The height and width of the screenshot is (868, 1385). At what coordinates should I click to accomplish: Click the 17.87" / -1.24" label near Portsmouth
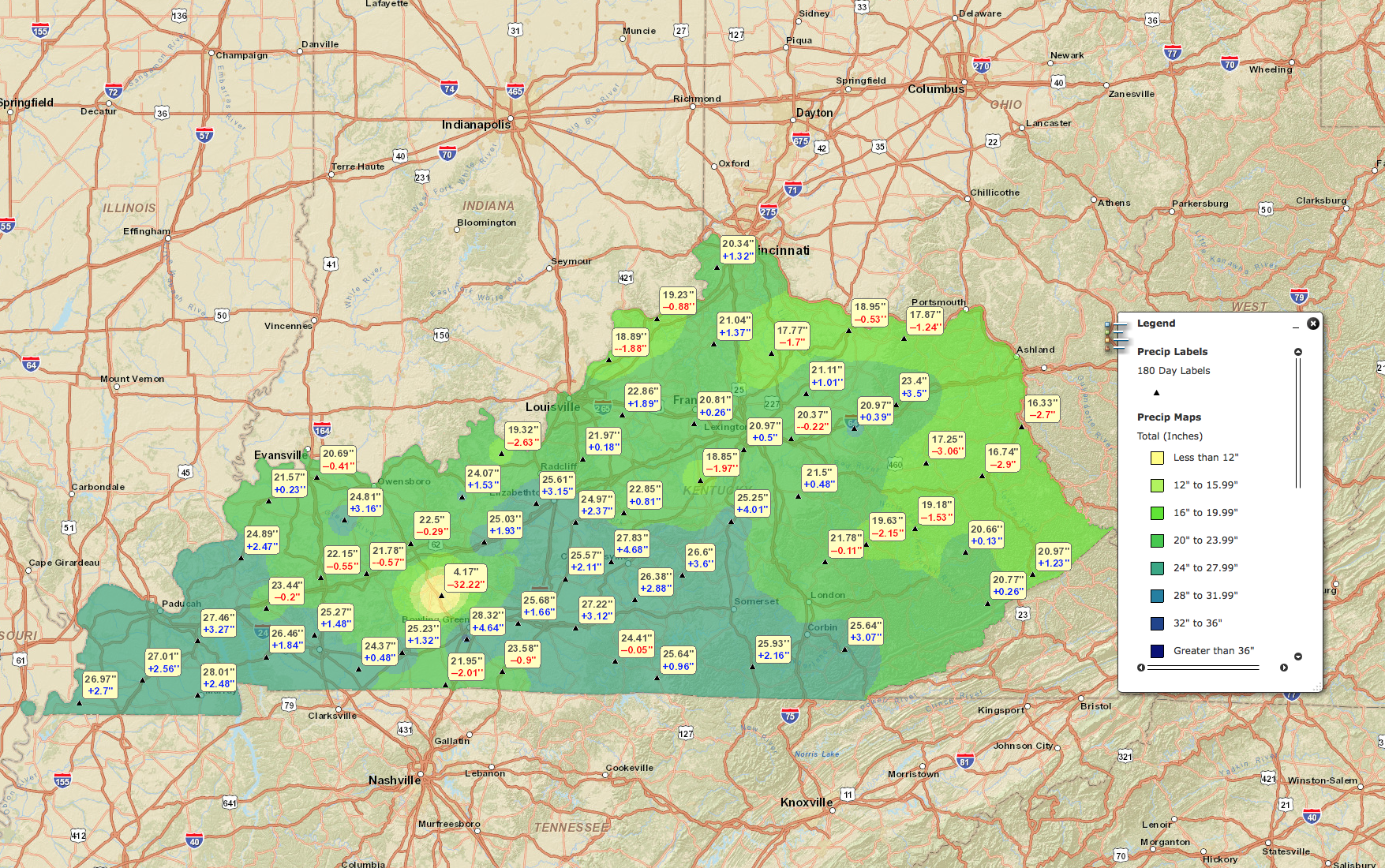click(925, 321)
